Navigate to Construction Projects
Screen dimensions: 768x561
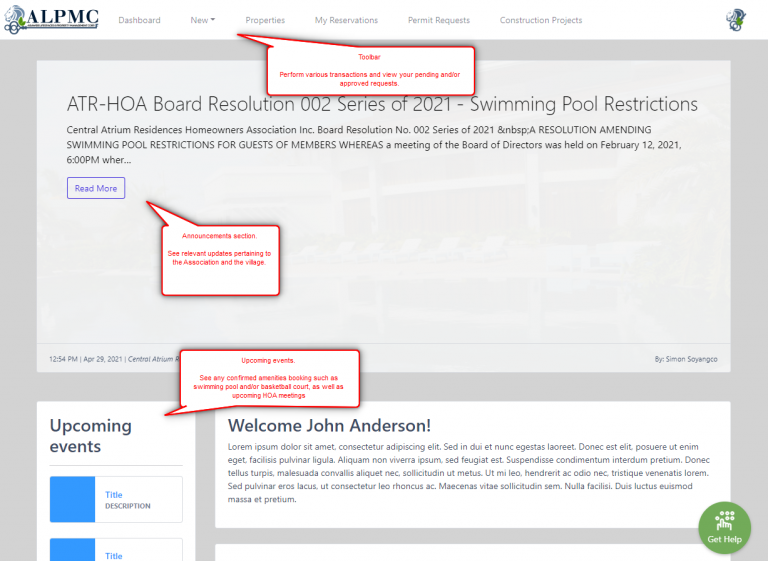(x=540, y=20)
